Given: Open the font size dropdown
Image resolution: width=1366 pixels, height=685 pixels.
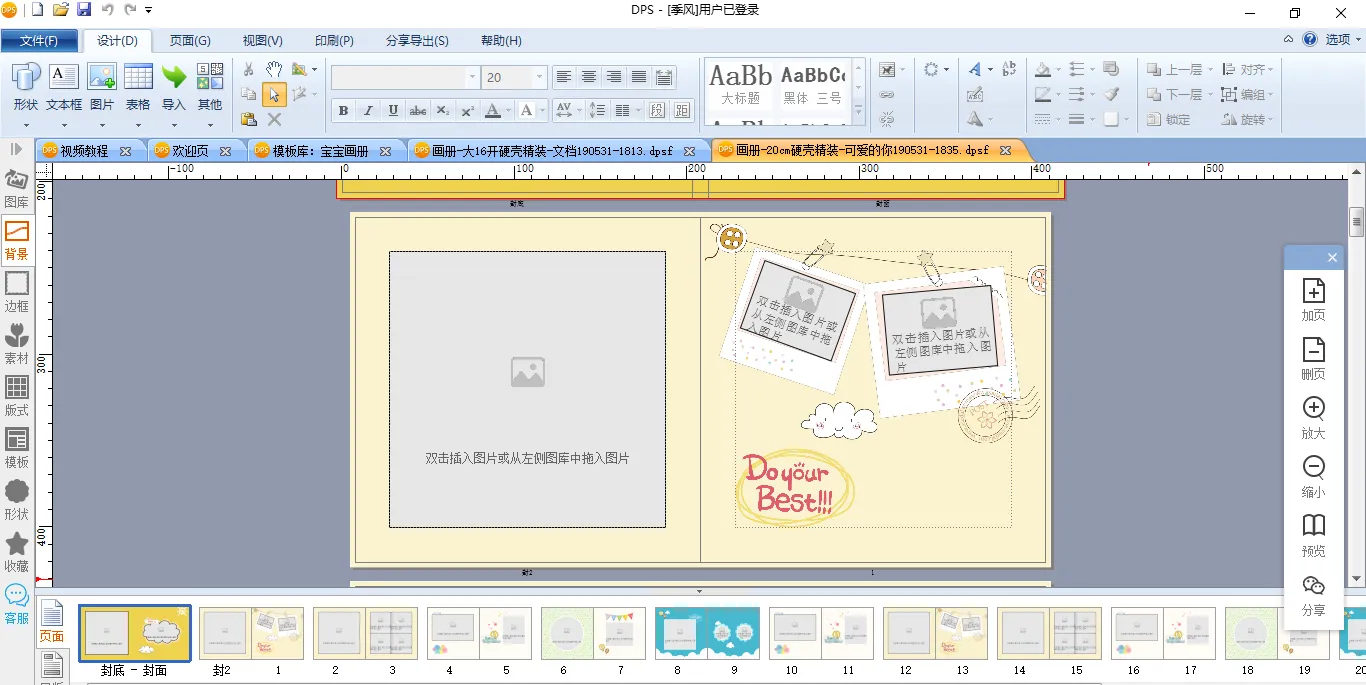Looking at the screenshot, I should pos(539,77).
